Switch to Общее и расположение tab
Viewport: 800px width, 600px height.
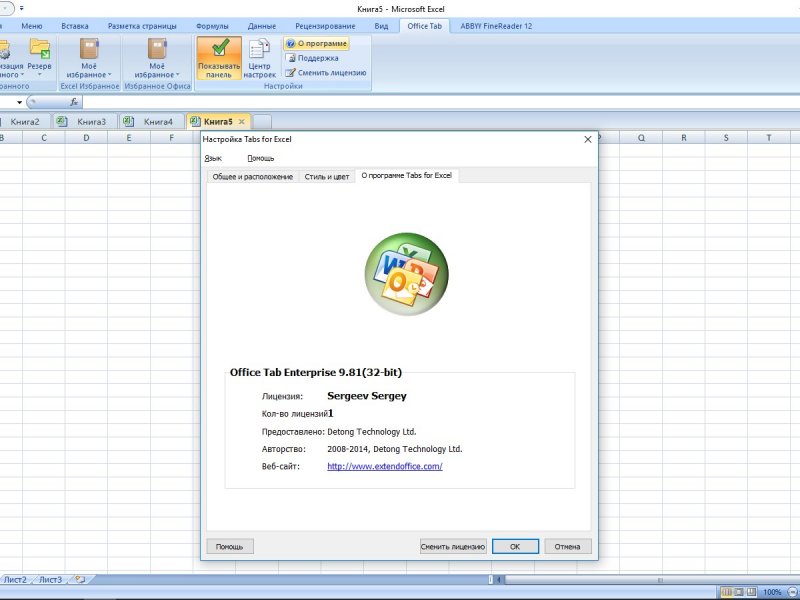253,177
